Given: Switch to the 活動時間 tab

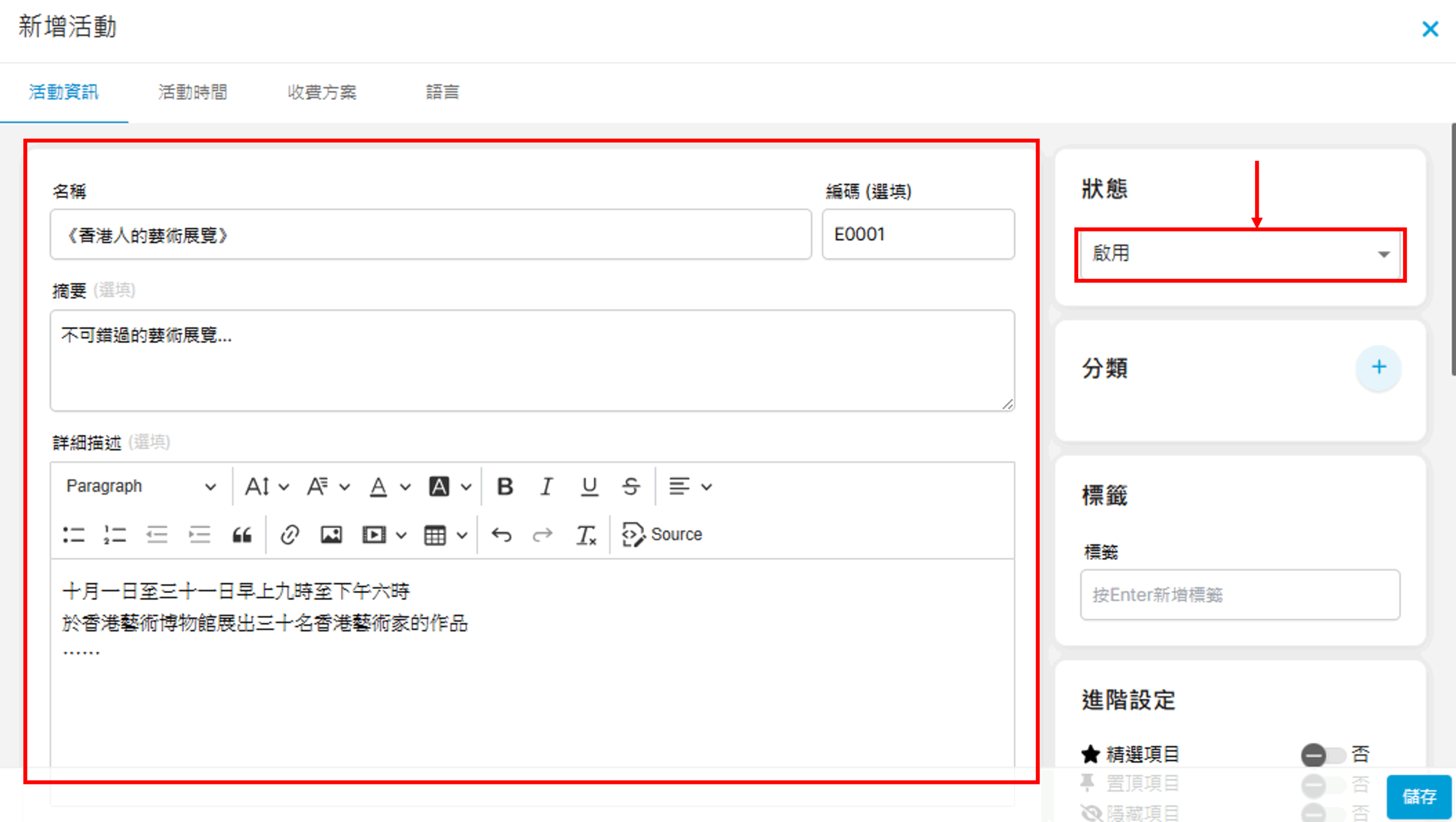Looking at the screenshot, I should coord(193,92).
